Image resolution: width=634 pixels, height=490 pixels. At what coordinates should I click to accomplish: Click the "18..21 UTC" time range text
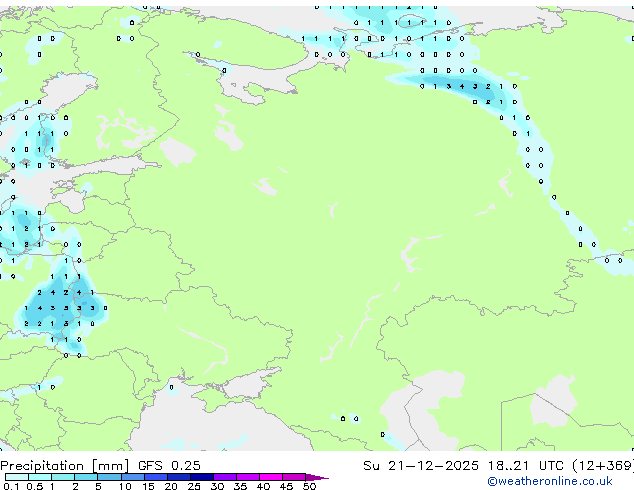point(525,466)
